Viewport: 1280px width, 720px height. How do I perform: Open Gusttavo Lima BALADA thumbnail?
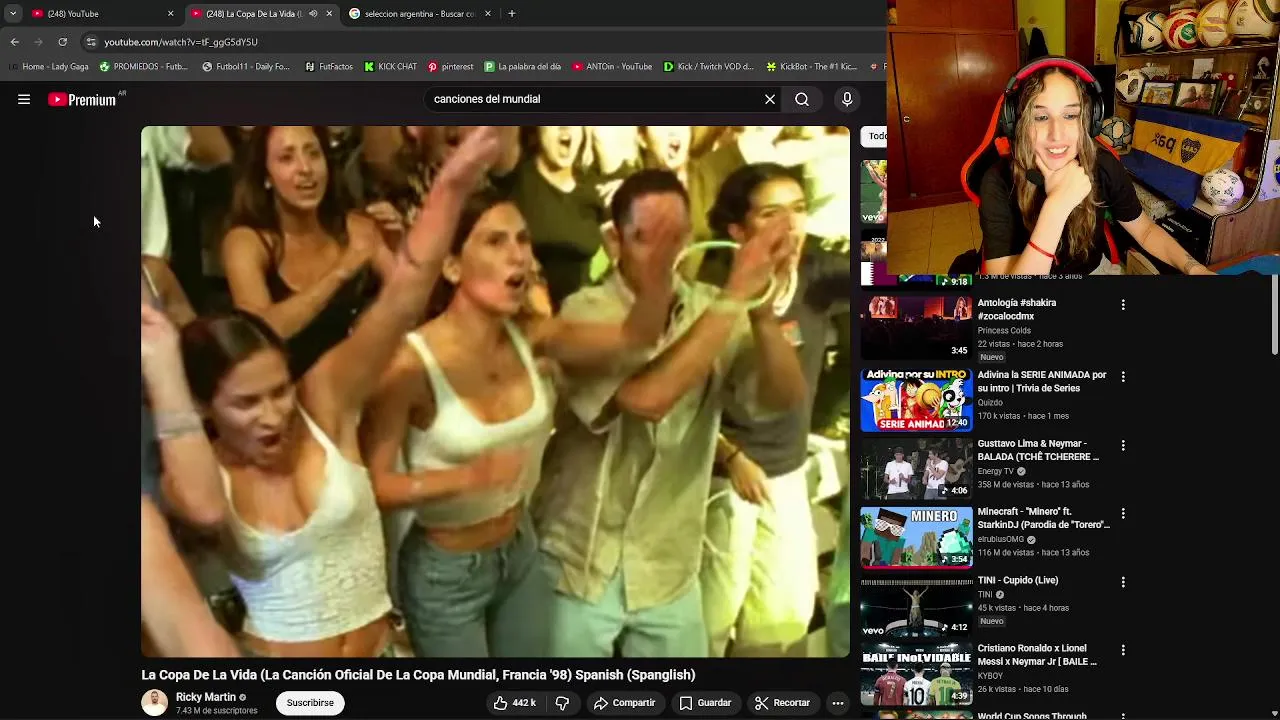[916, 467]
